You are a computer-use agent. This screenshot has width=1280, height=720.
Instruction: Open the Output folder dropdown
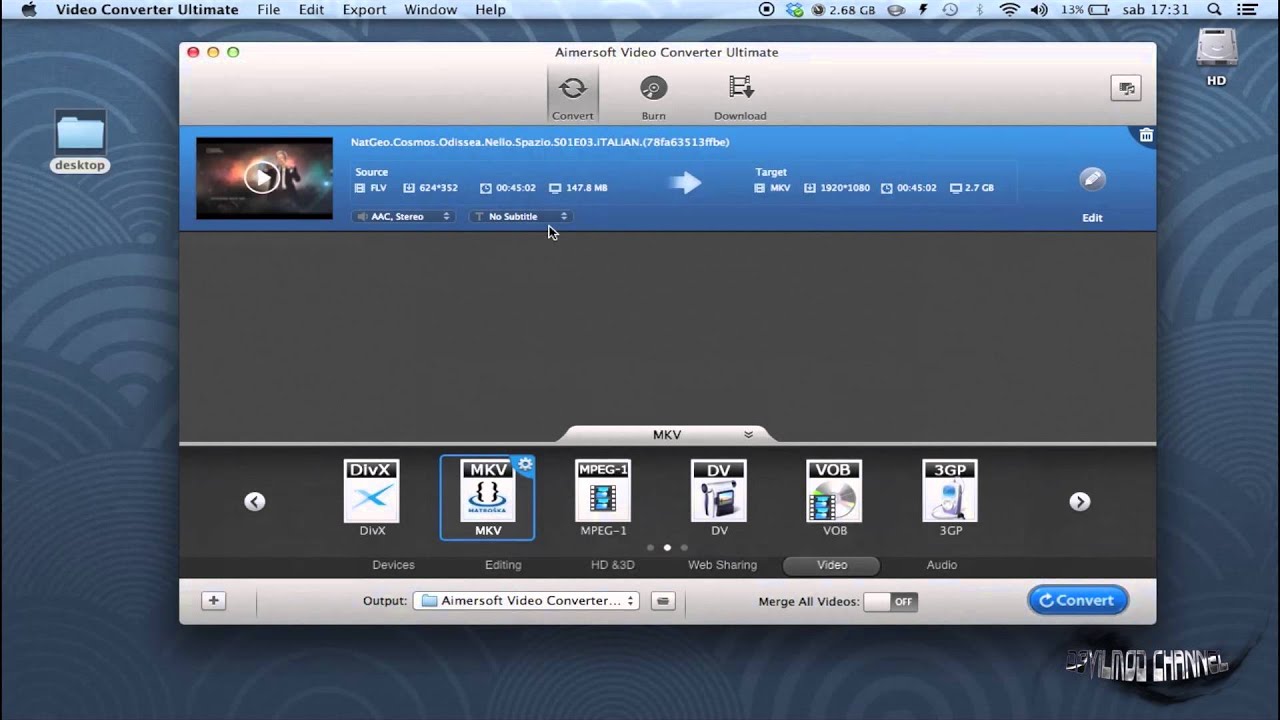(x=526, y=601)
